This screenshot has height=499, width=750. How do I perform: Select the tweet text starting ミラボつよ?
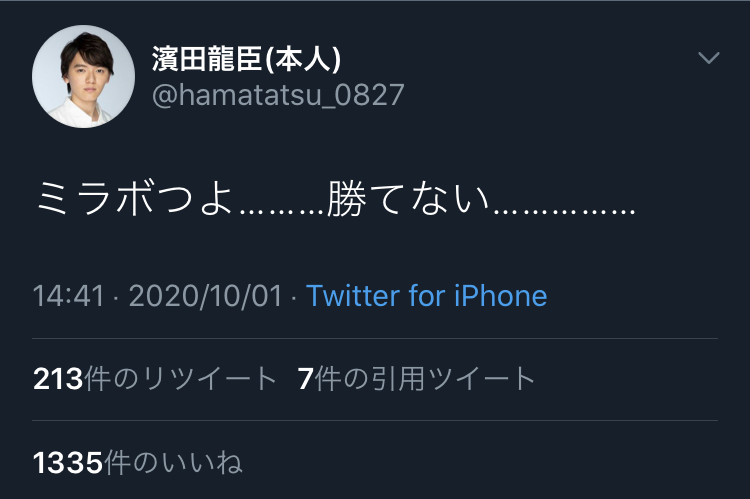click(x=336, y=199)
